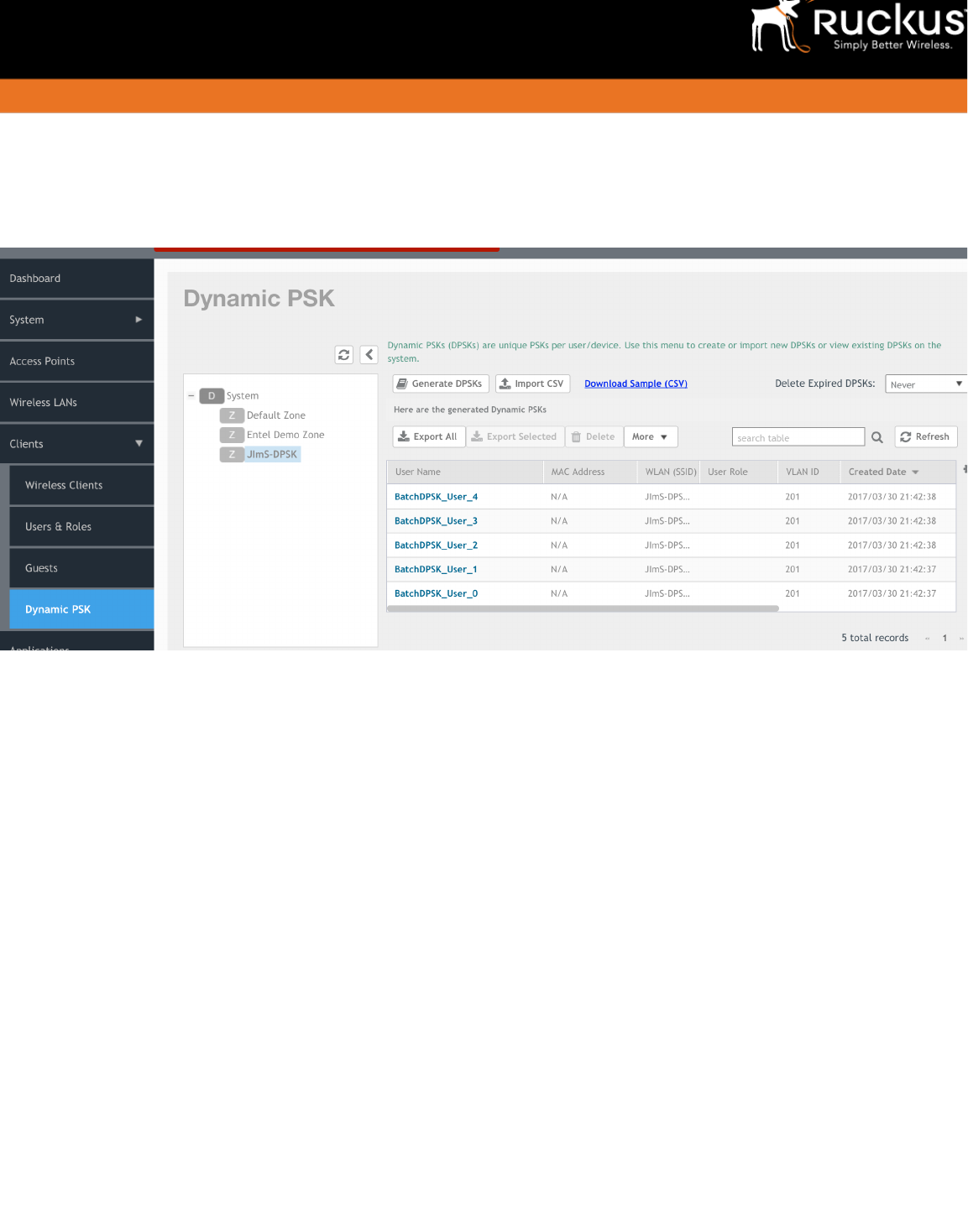968x1232 pixels.
Task: Click 2017/03/30 21:42:37 for BatchDPSK_User_0
Action: 892,594
